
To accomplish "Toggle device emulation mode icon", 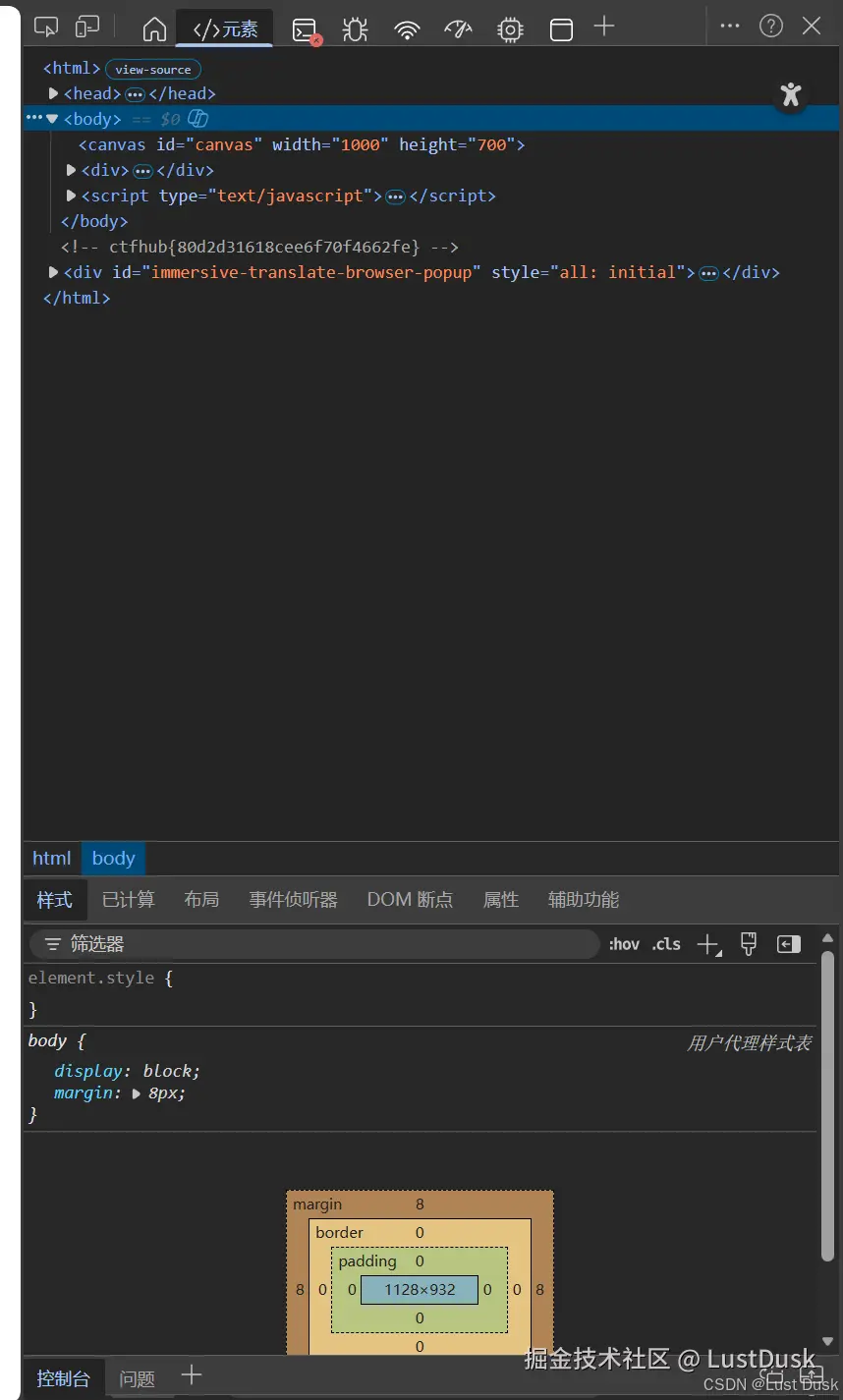I will click(88, 28).
